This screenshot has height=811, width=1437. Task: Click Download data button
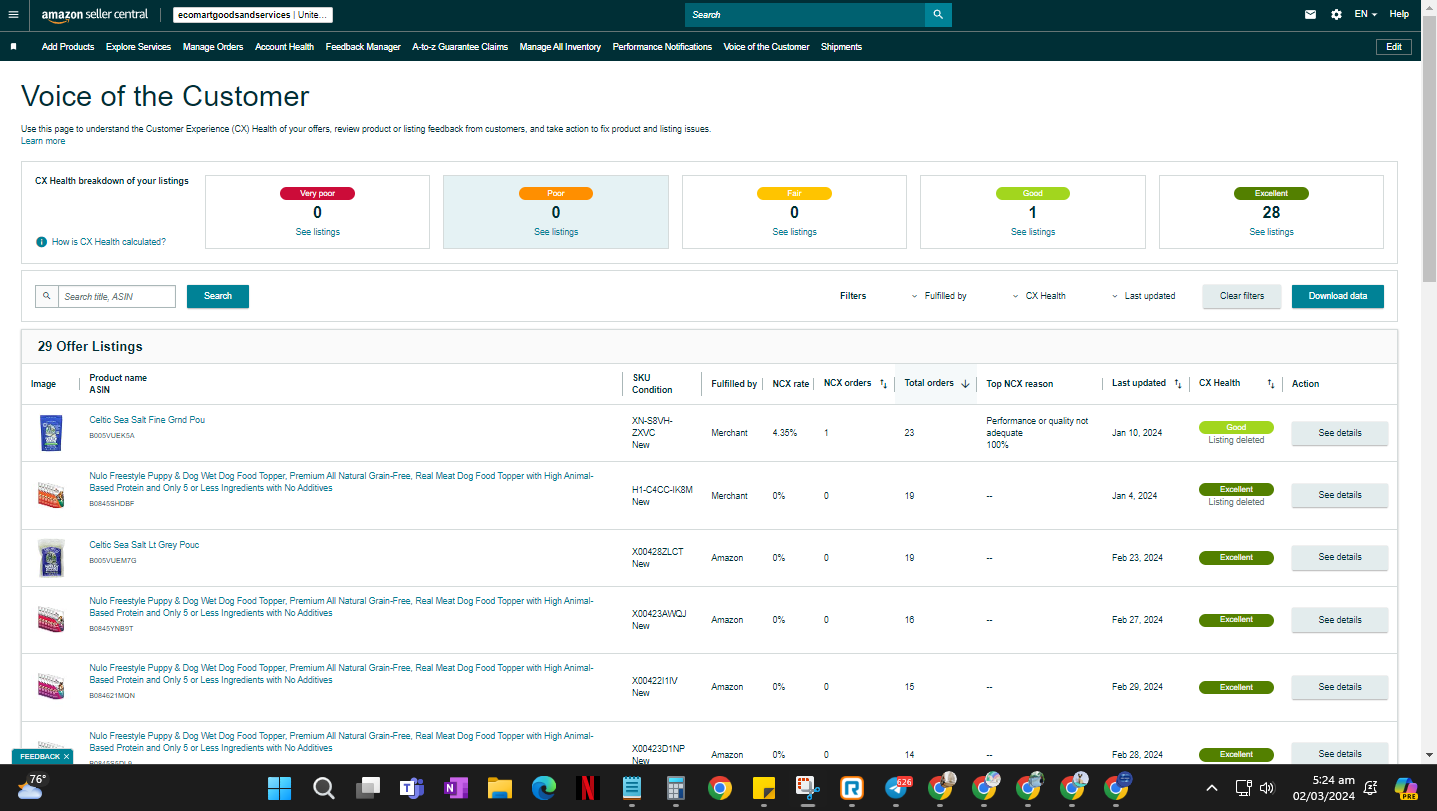[x=1338, y=296]
